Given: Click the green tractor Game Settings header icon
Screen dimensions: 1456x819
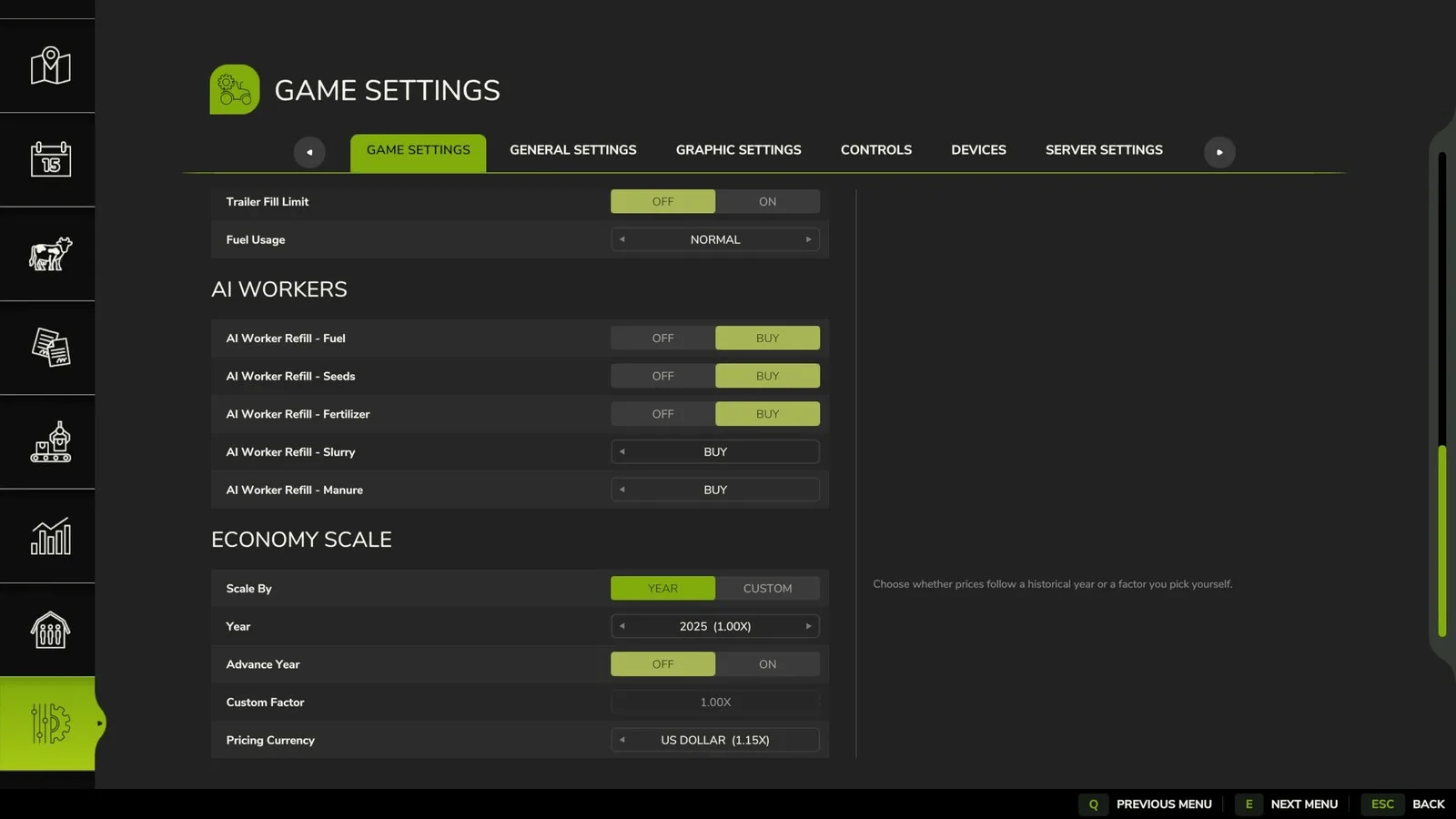Looking at the screenshot, I should (x=235, y=89).
